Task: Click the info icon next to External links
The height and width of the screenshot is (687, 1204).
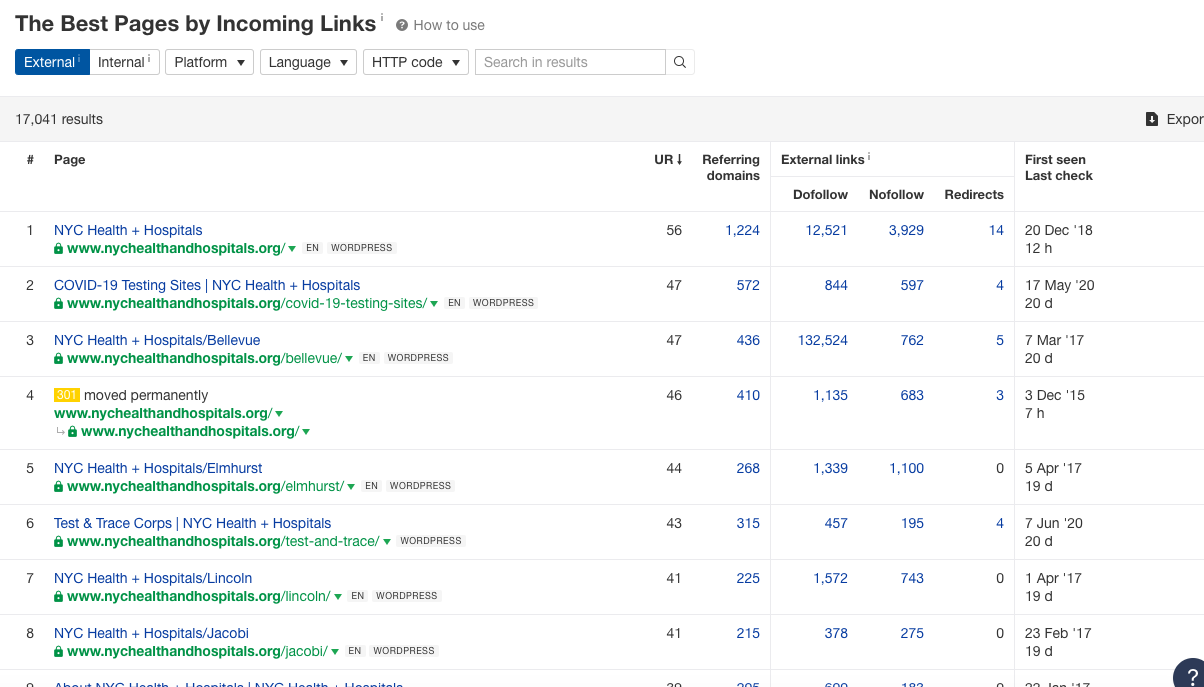Action: pos(869,157)
